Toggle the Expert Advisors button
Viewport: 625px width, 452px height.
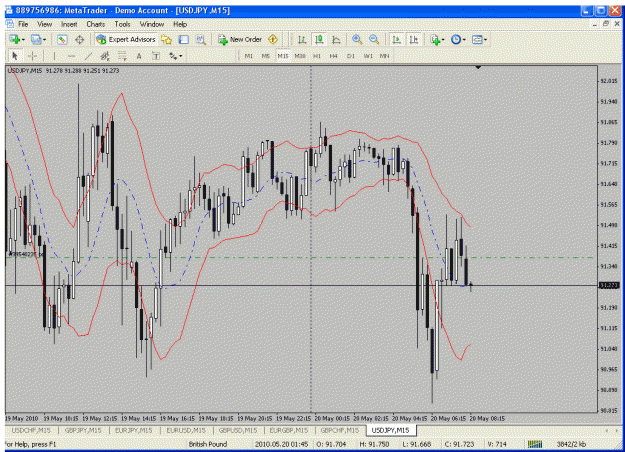126,39
